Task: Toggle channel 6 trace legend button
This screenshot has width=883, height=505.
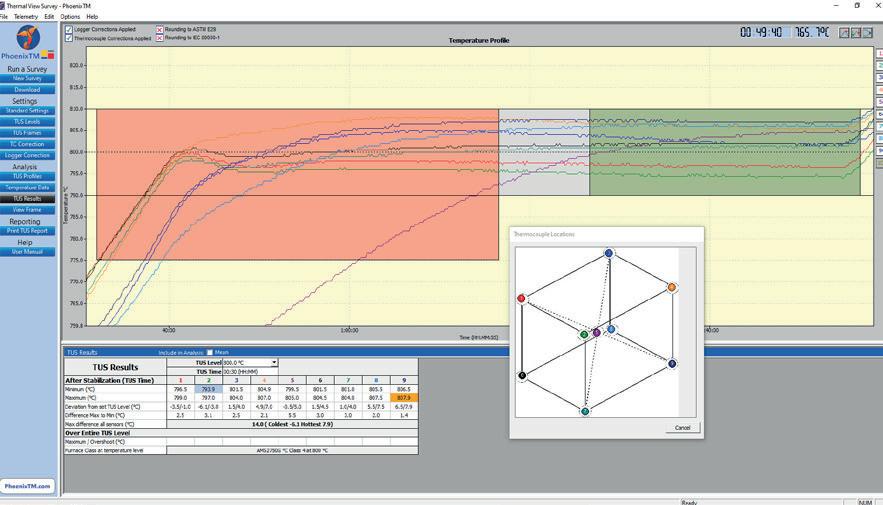Action: point(880,114)
